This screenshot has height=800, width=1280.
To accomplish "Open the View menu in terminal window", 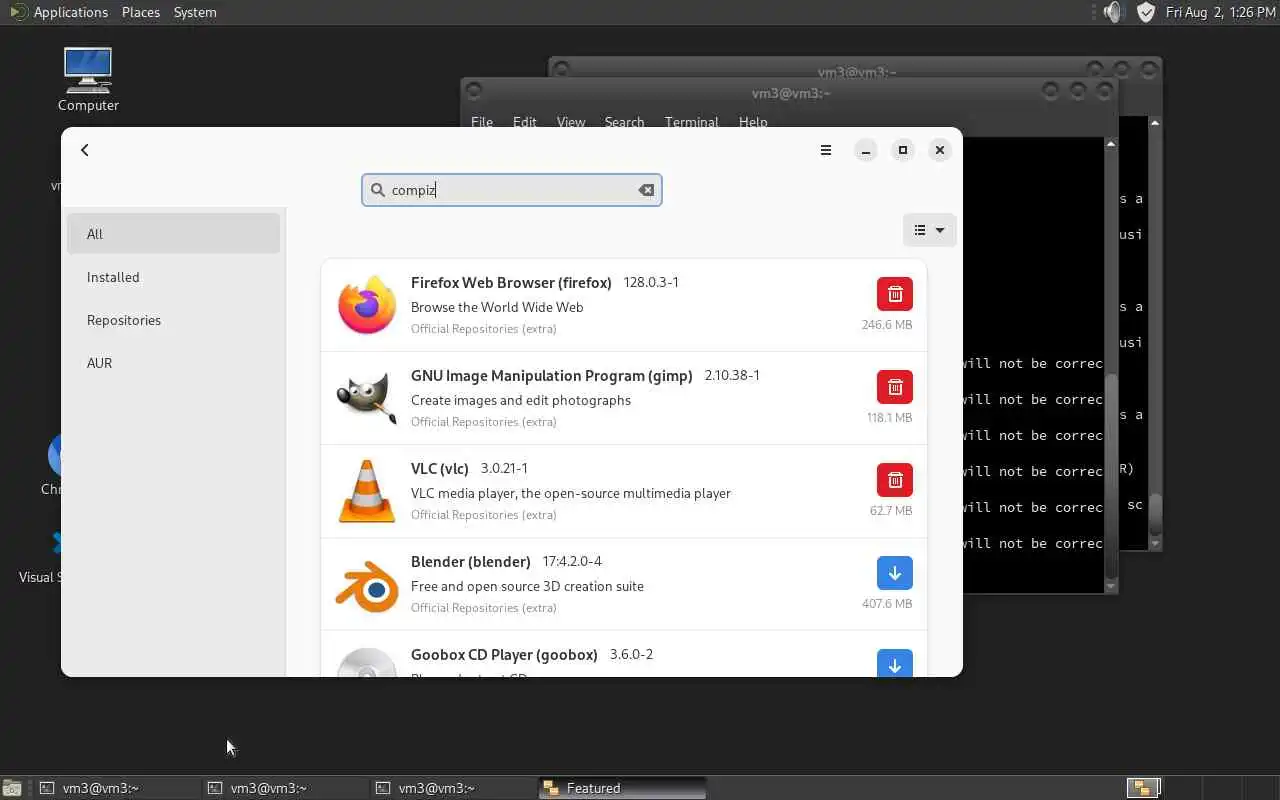I will [x=571, y=122].
